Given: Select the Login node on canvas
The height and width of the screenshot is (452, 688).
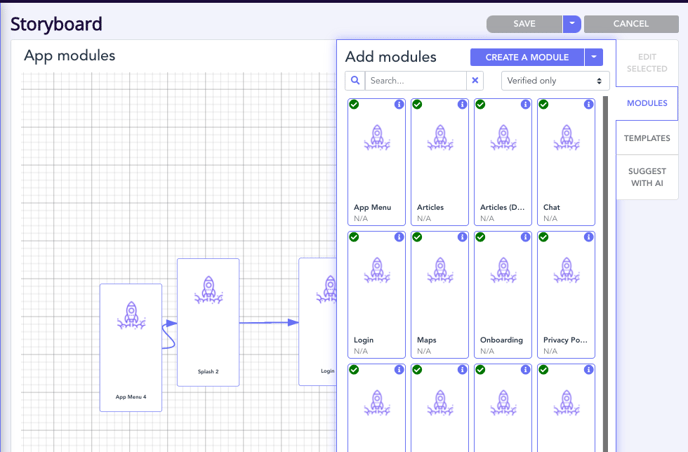Looking at the screenshot, I should (x=318, y=321).
